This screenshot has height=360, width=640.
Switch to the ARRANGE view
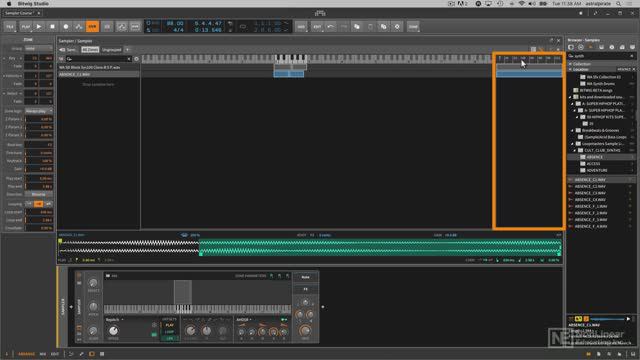(26, 354)
